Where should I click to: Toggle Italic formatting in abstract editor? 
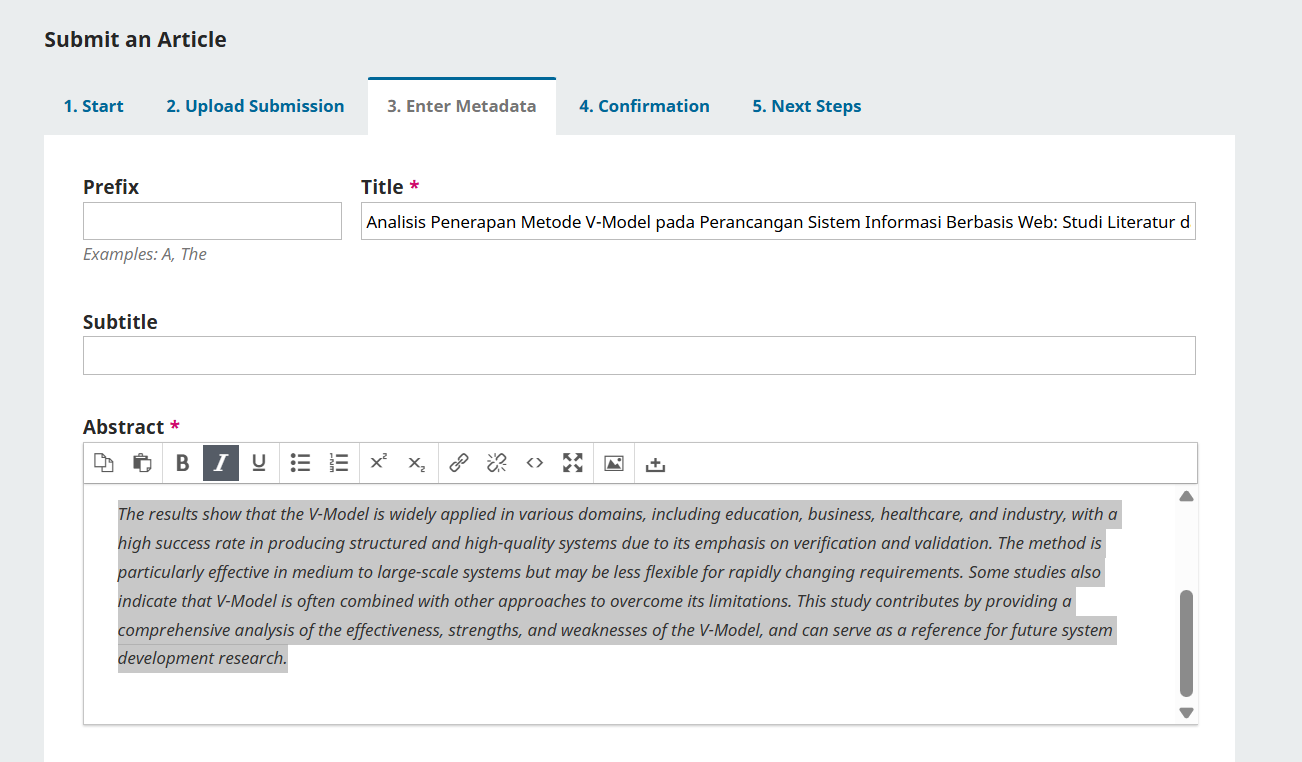(x=221, y=463)
